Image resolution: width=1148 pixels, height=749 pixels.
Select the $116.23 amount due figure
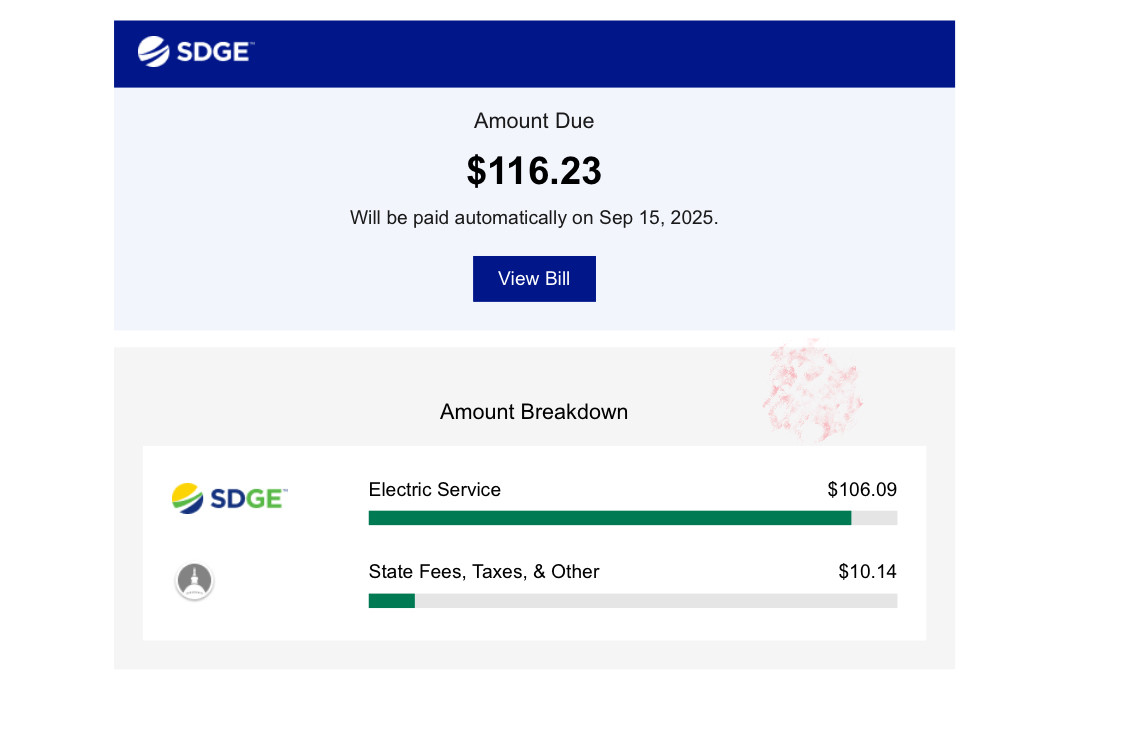click(534, 171)
